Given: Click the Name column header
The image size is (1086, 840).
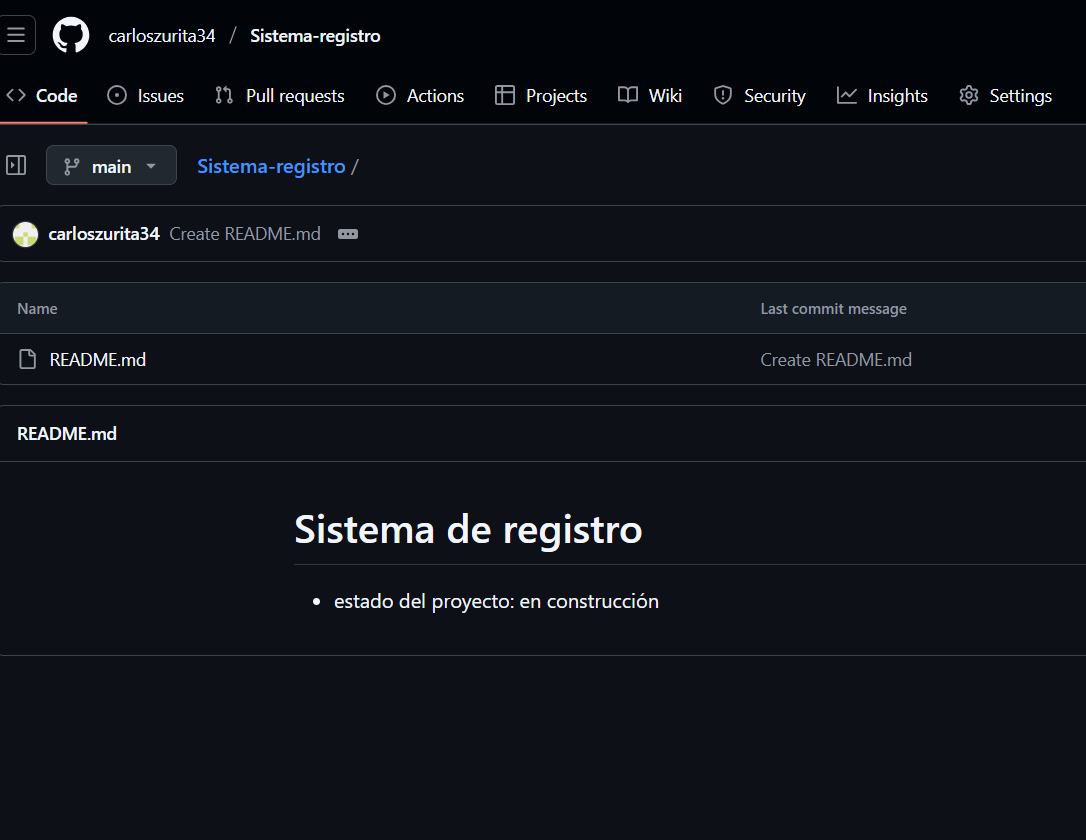Looking at the screenshot, I should (x=37, y=309).
